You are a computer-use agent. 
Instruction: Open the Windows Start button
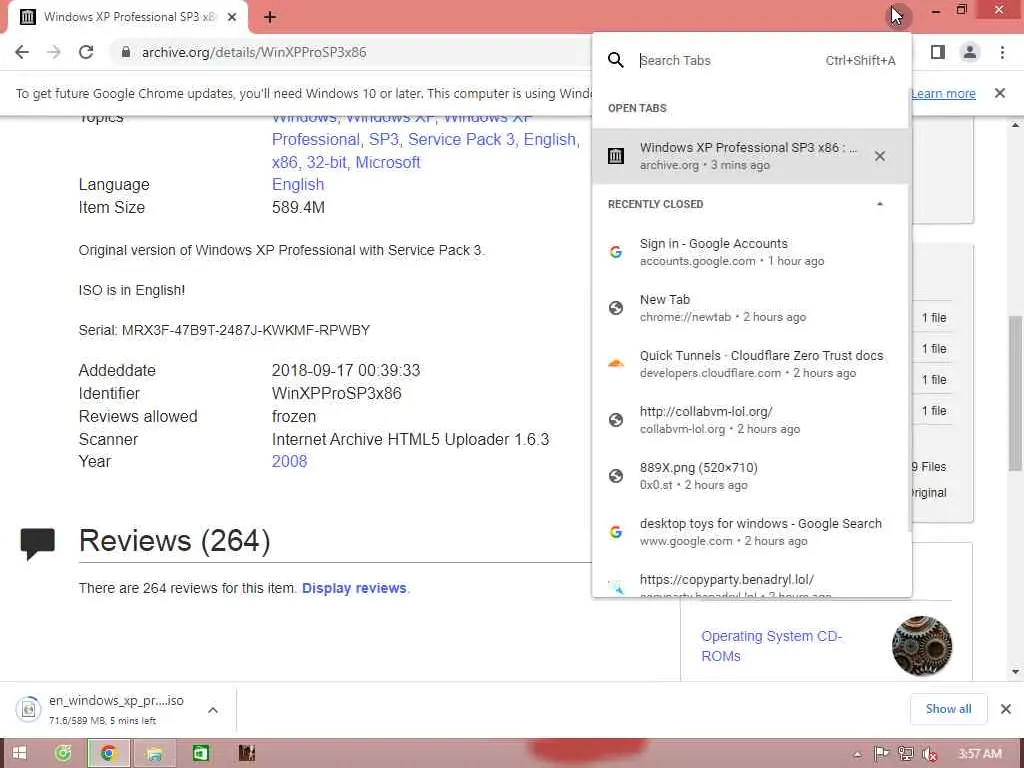(x=20, y=754)
